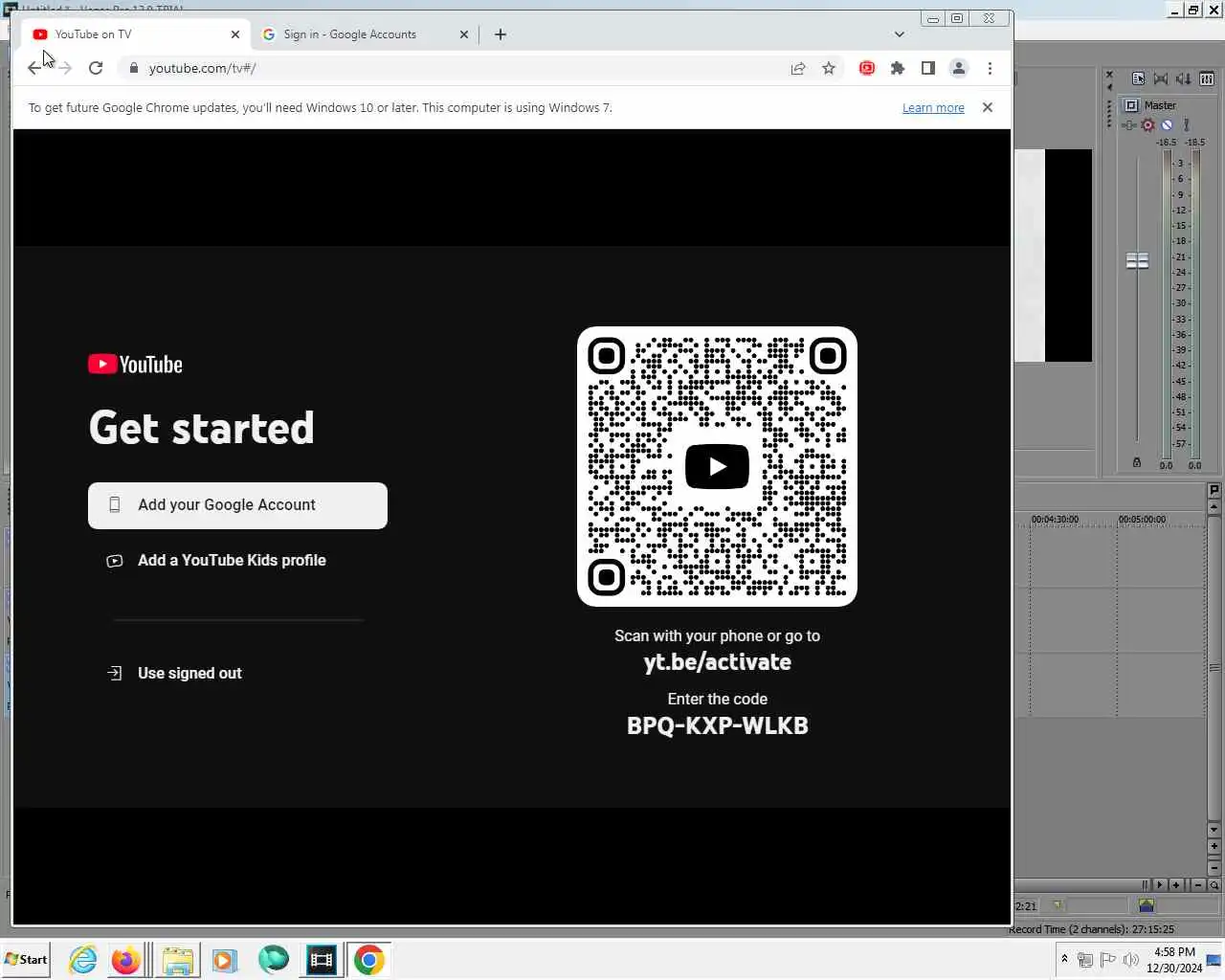Screen dimensions: 1225x980
Task: Click the downmix output icon in Vegas mixer
Action: point(1161,78)
